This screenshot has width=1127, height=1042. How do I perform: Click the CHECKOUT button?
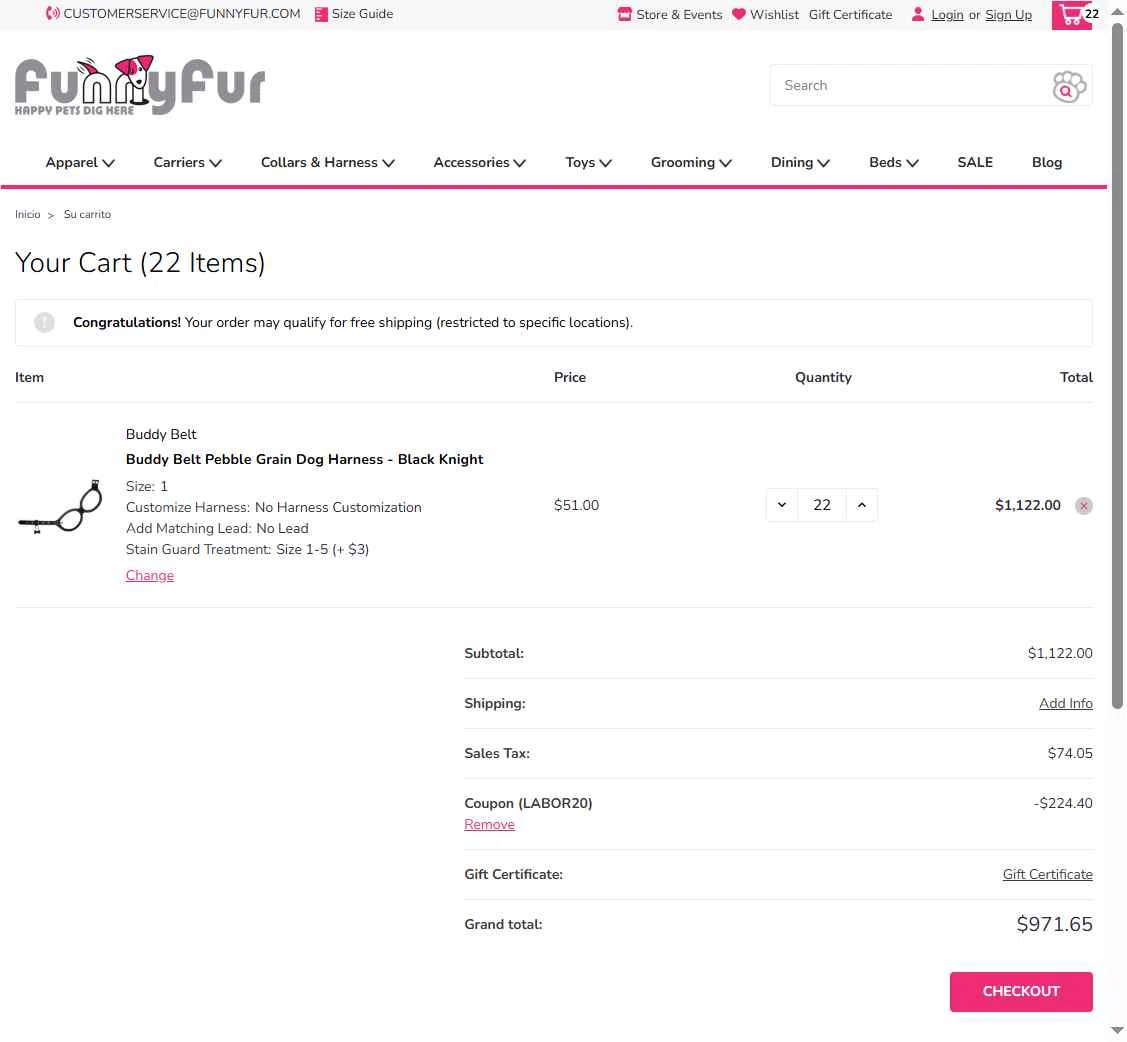(1021, 992)
